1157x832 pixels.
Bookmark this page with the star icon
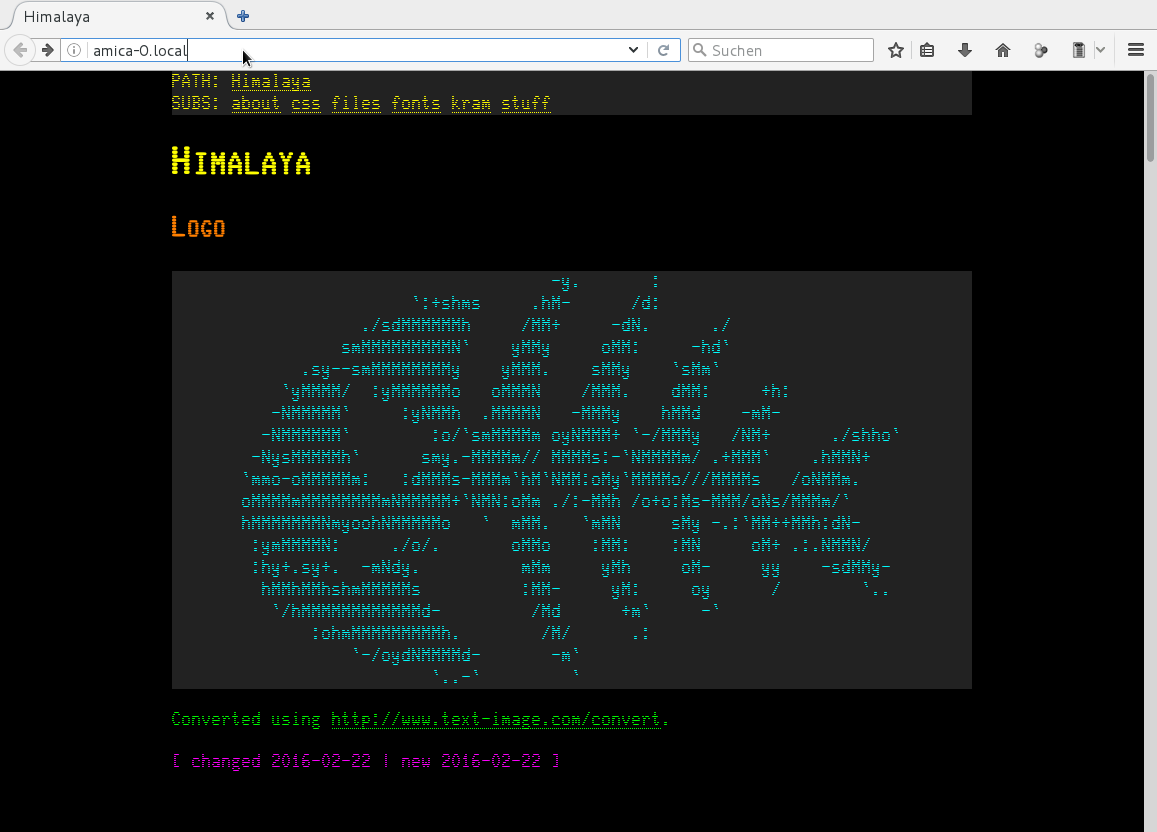pos(896,50)
